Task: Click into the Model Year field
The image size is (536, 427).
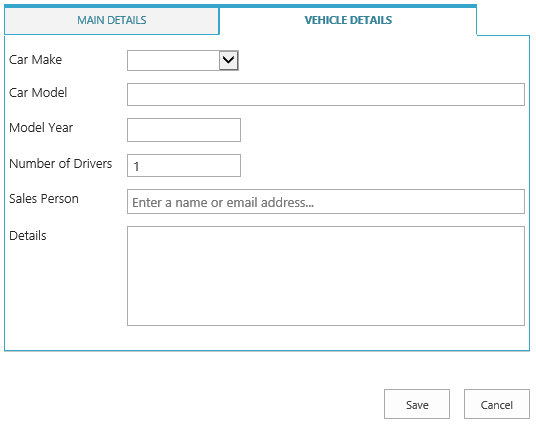Action: click(x=184, y=130)
